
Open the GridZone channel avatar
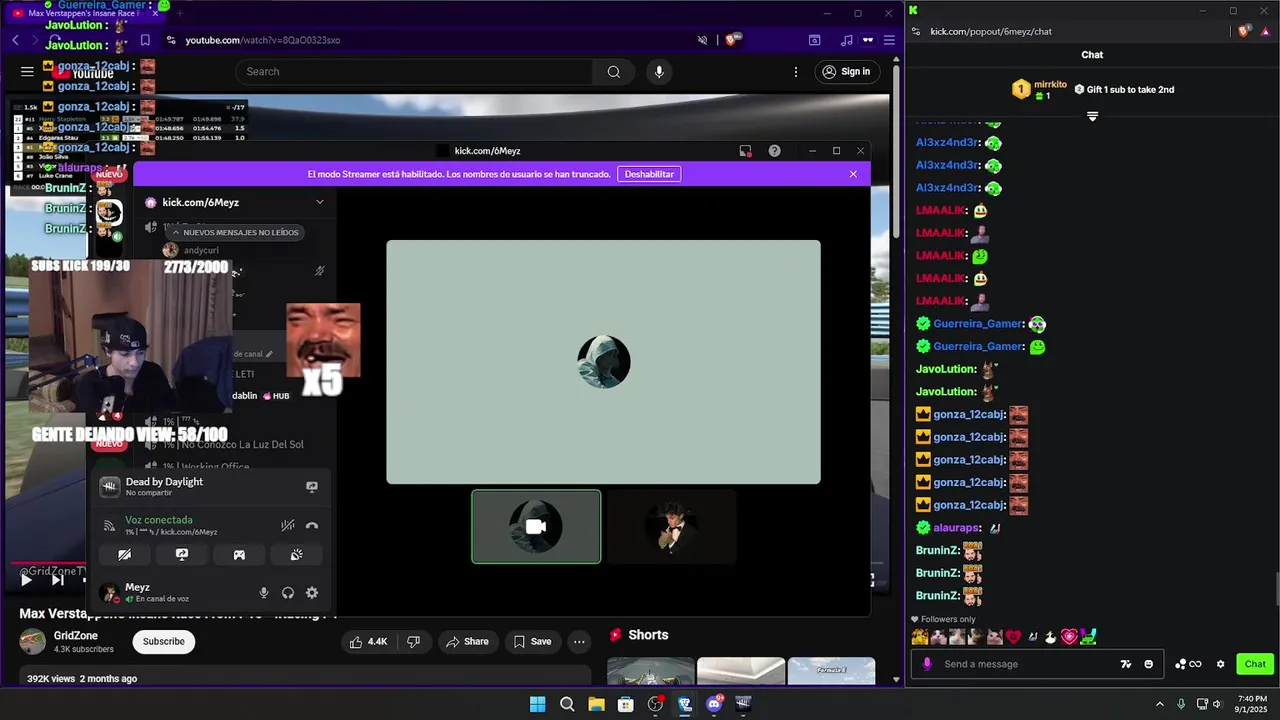[x=33, y=642]
